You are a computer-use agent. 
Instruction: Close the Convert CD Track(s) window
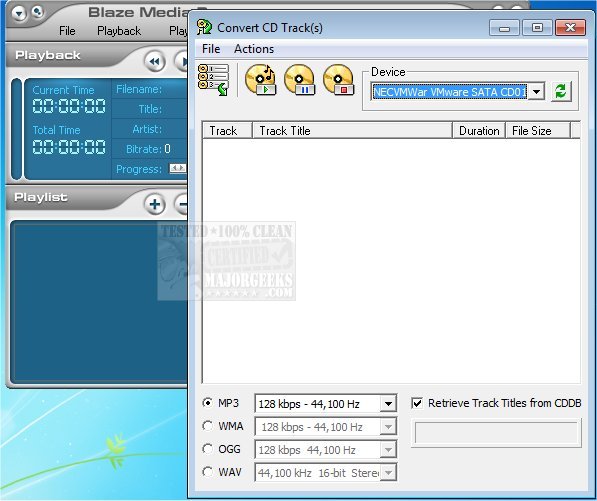[x=570, y=28]
